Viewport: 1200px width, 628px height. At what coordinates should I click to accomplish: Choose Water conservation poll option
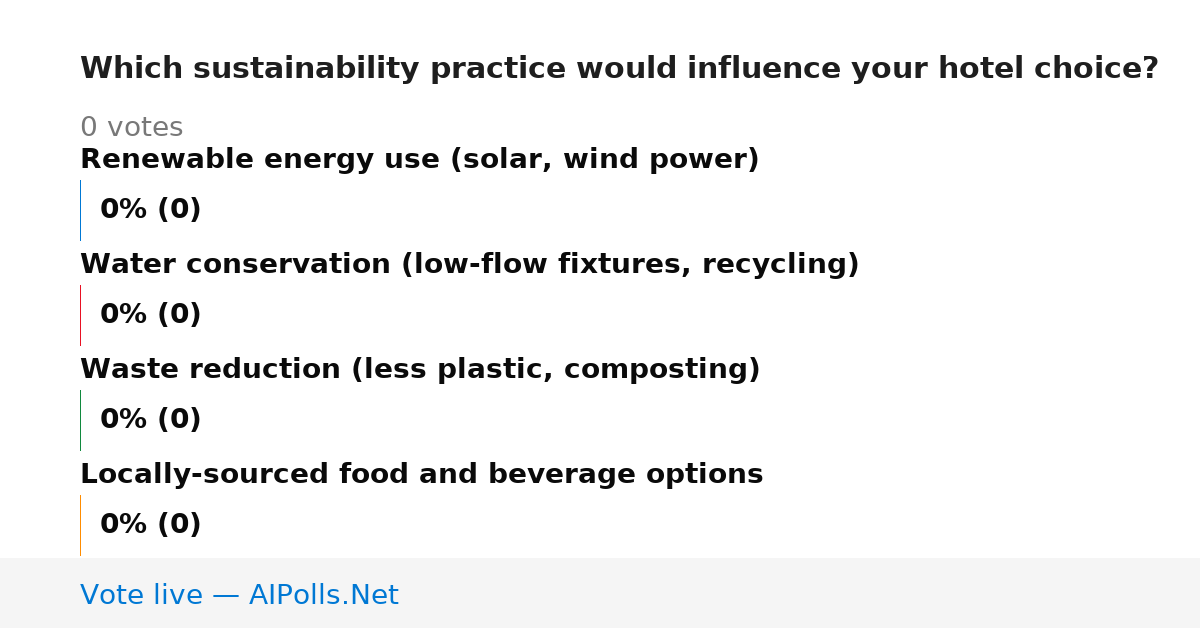pos(470,265)
